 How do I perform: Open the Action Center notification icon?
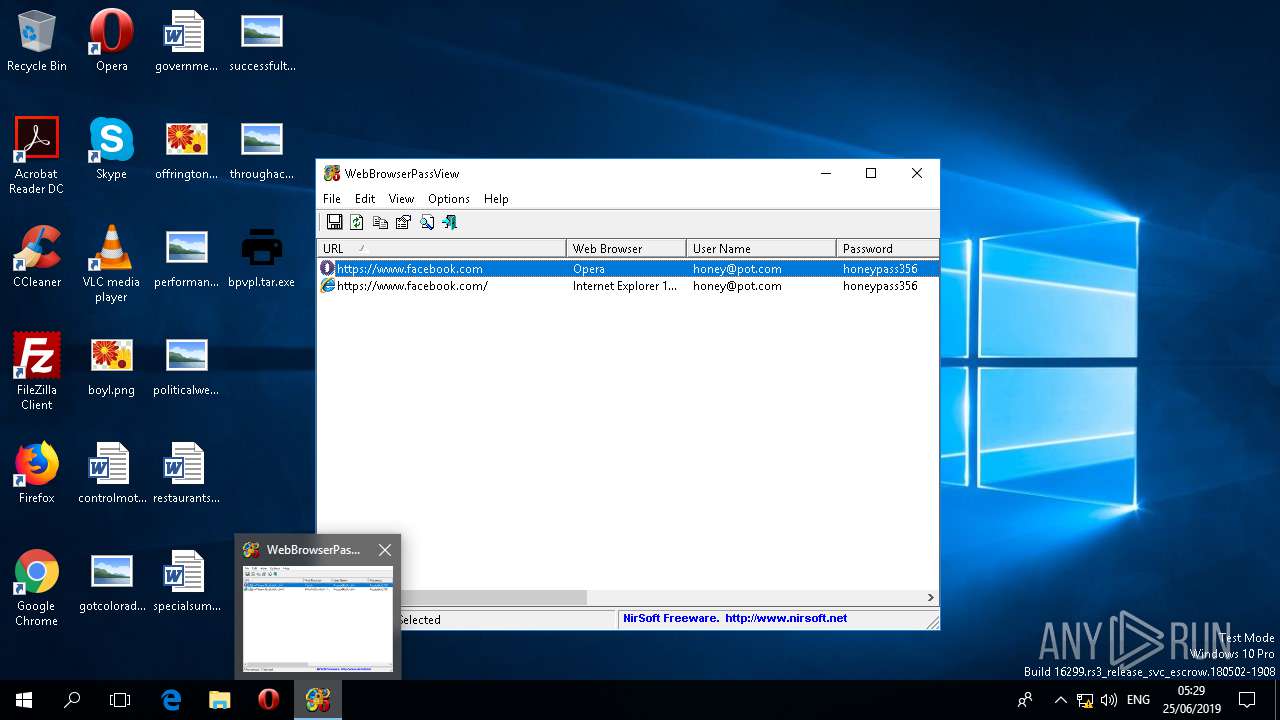(x=1247, y=700)
